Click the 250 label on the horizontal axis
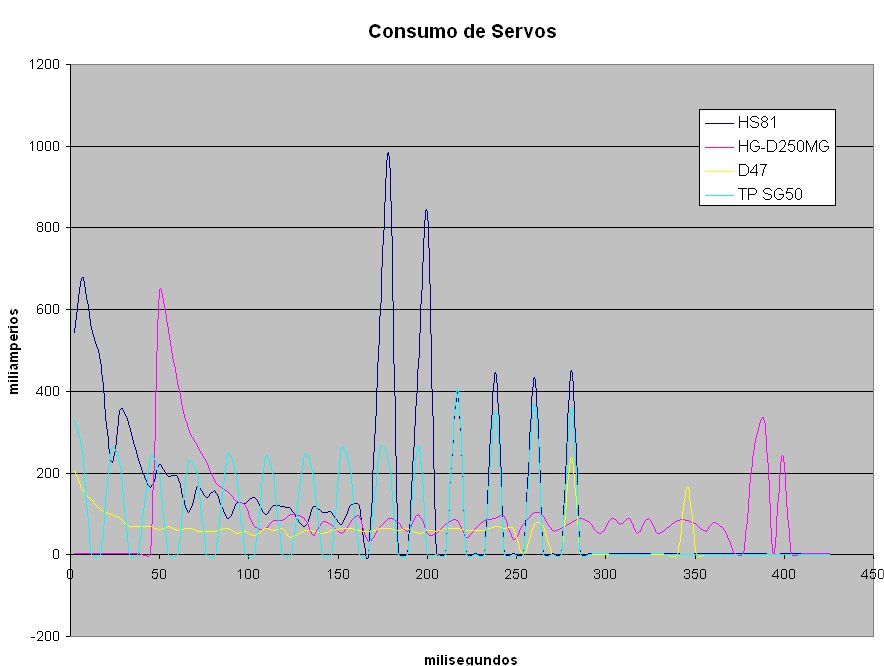 coord(516,574)
